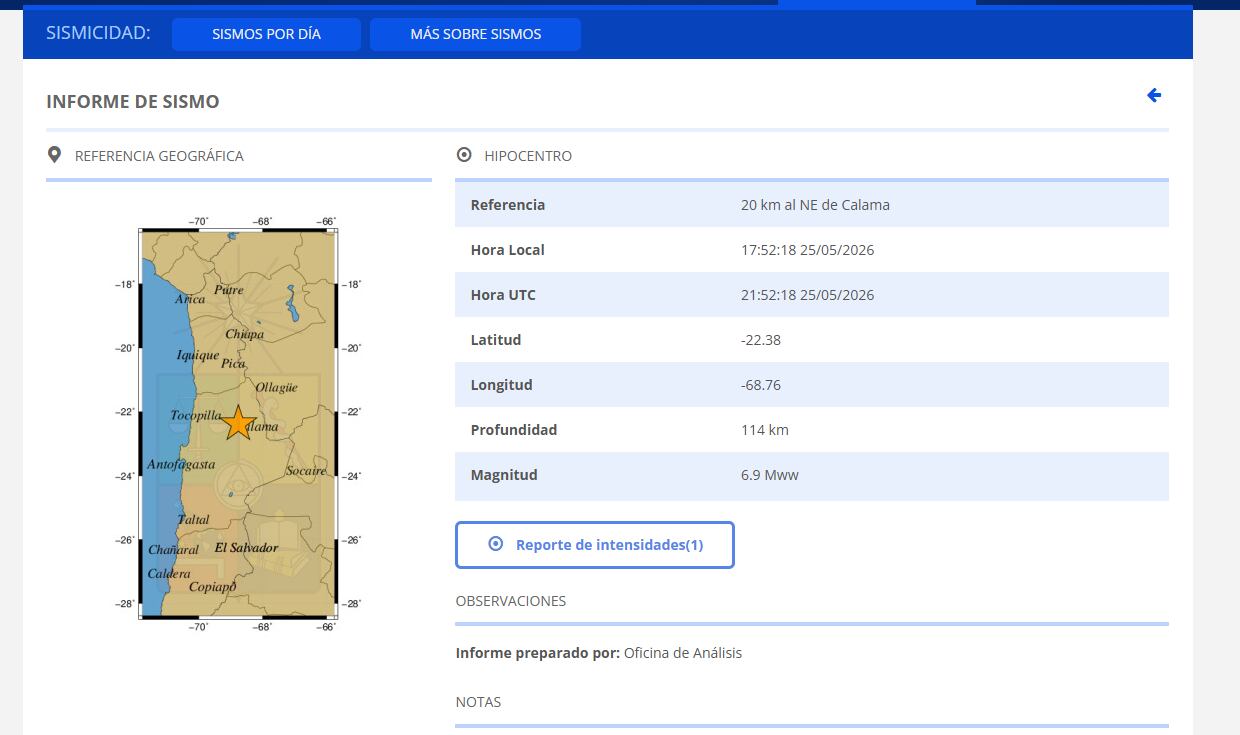Click the HIPOCENTRO section heading
1240x735 pixels.
click(x=528, y=156)
